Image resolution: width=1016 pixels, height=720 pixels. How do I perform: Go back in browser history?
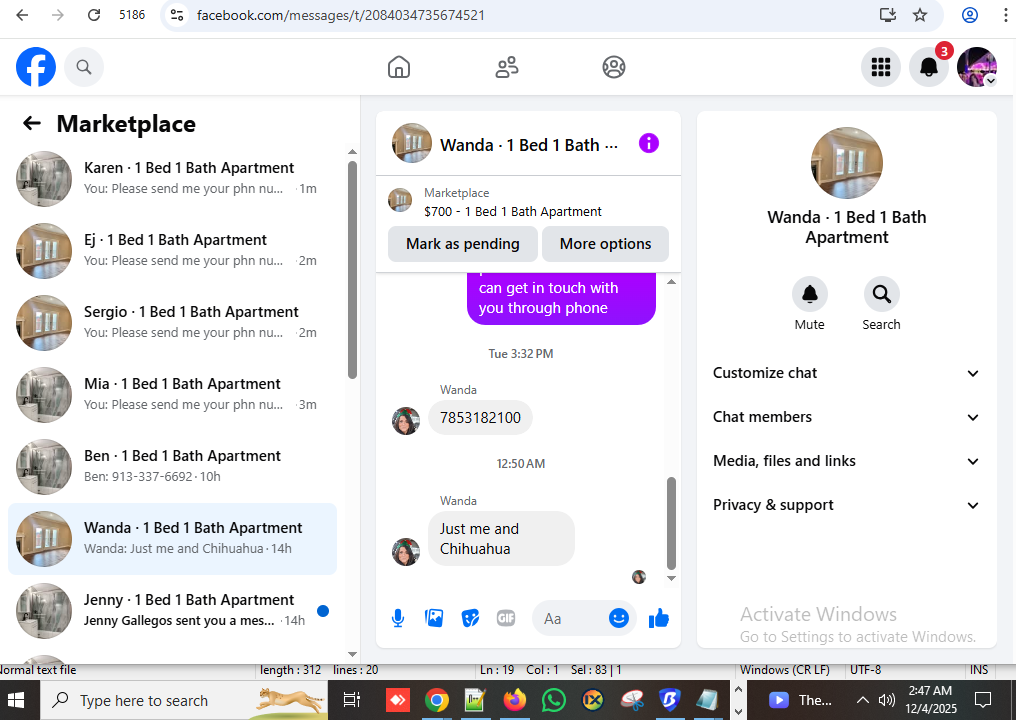[23, 15]
